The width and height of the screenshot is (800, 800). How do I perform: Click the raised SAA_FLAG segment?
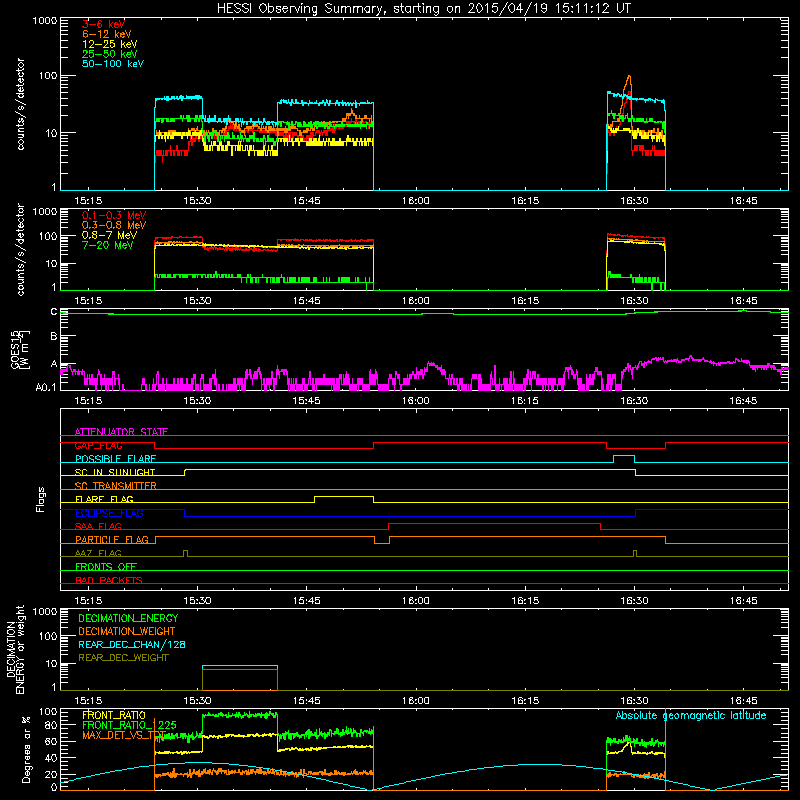[x=494, y=523]
